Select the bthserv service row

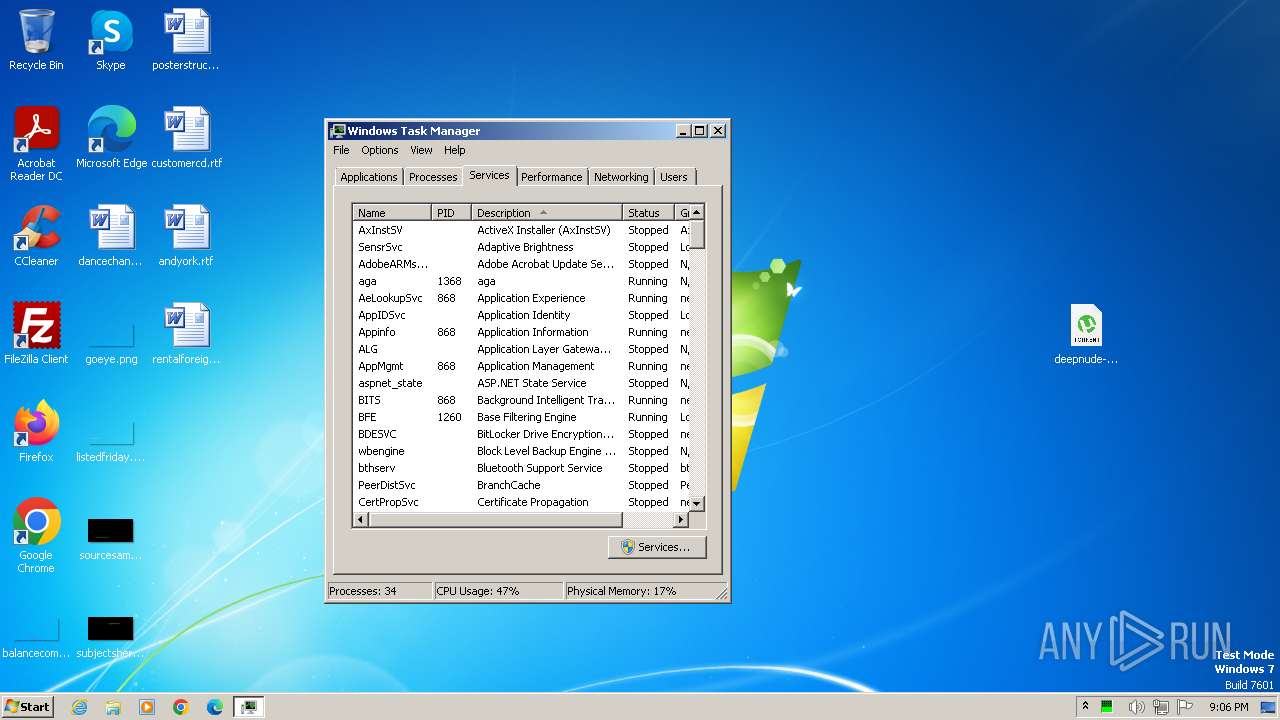521,468
